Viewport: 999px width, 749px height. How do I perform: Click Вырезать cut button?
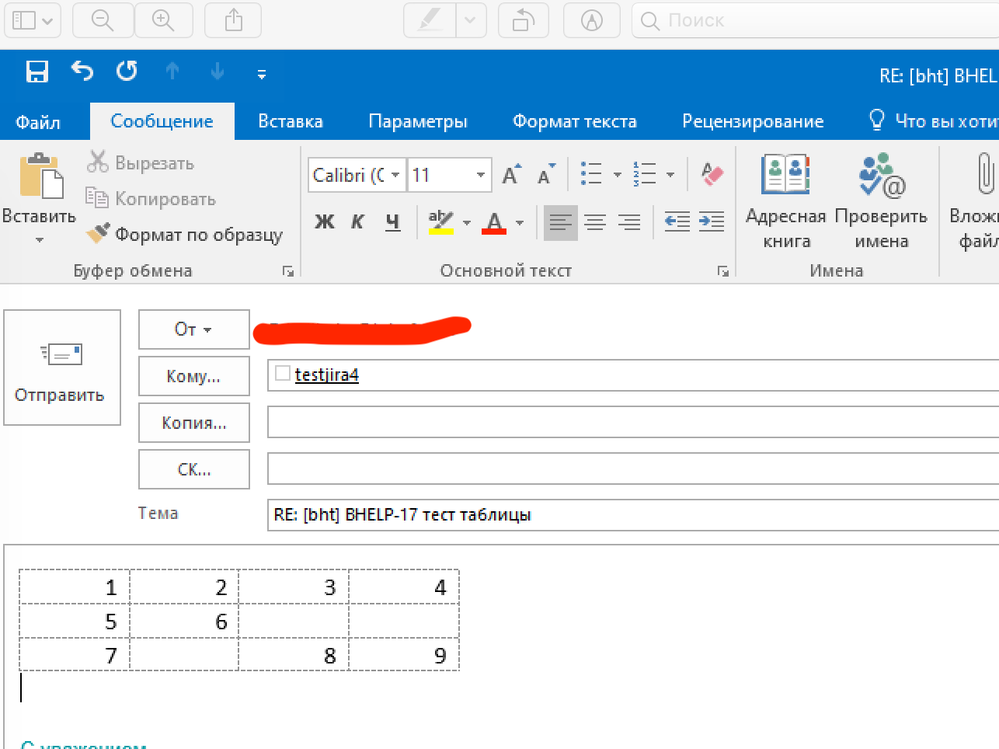[x=140, y=163]
